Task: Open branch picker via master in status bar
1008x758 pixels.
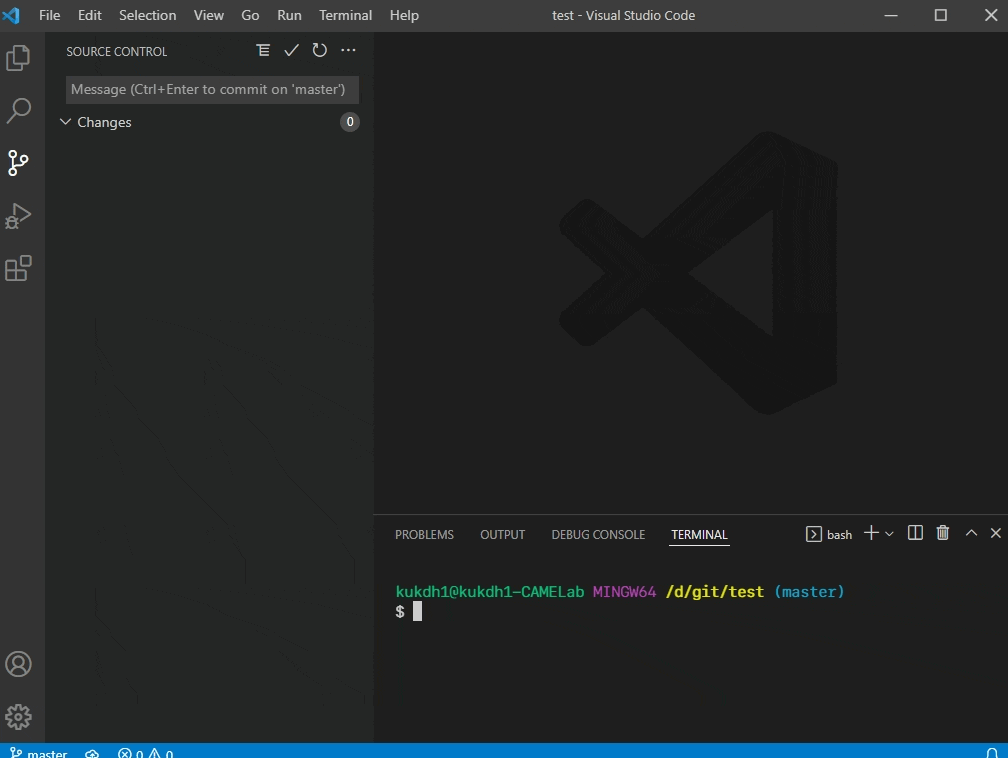Action: 39,752
